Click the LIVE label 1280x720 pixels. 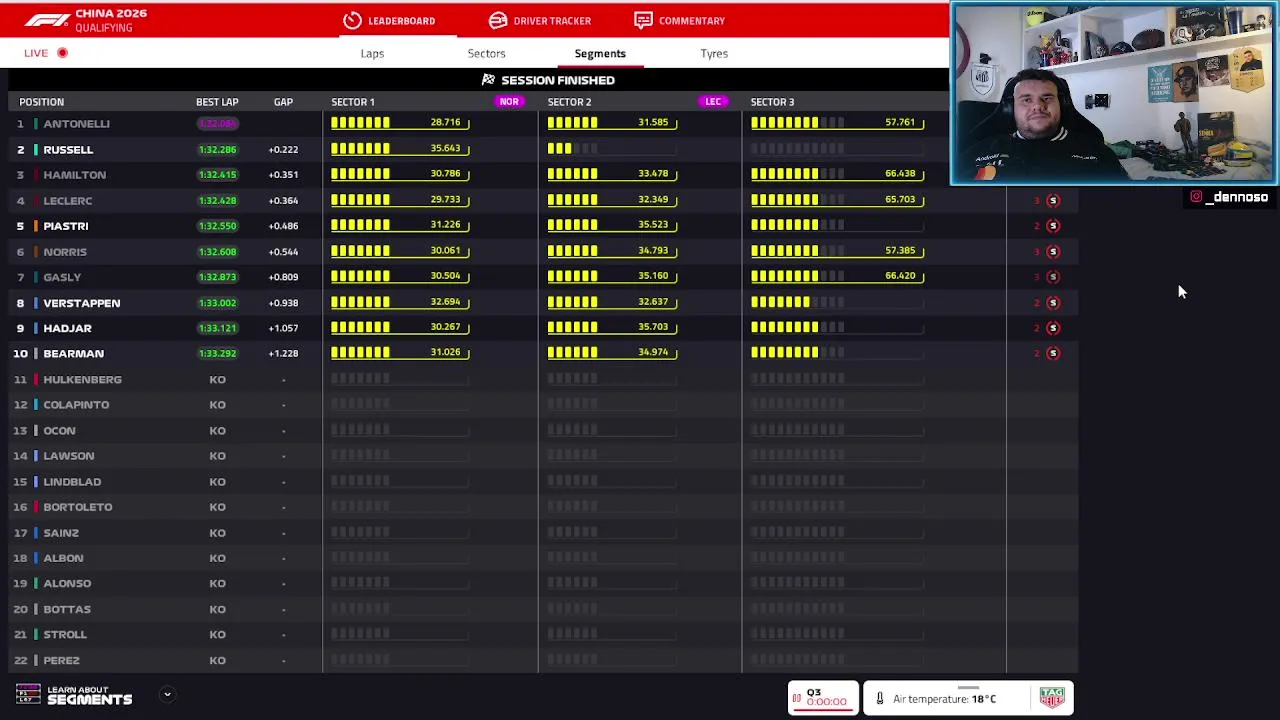(x=36, y=53)
